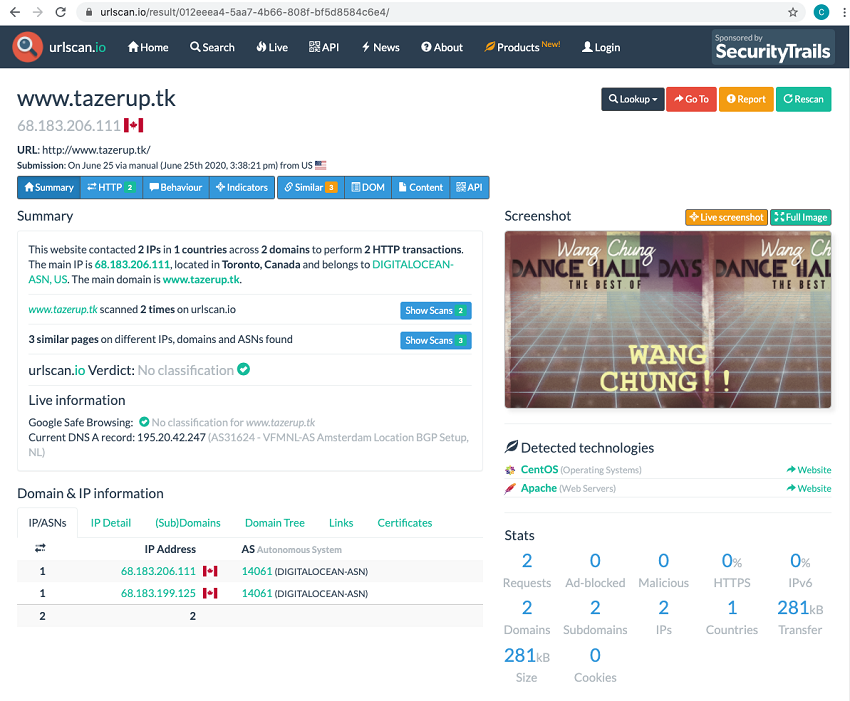
Task: Click the red Go To button
Action: point(691,99)
